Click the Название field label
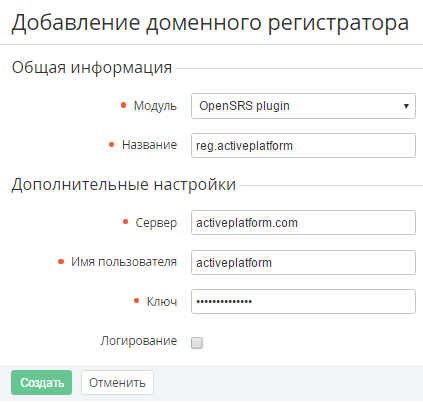The width and height of the screenshot is (423, 403). click(149, 145)
